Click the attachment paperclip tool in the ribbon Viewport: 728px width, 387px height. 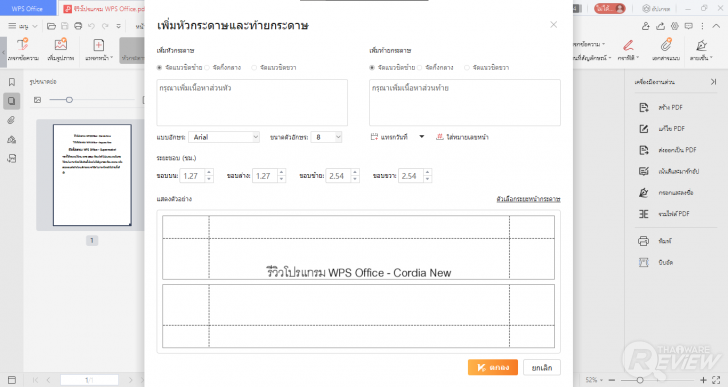point(666,50)
